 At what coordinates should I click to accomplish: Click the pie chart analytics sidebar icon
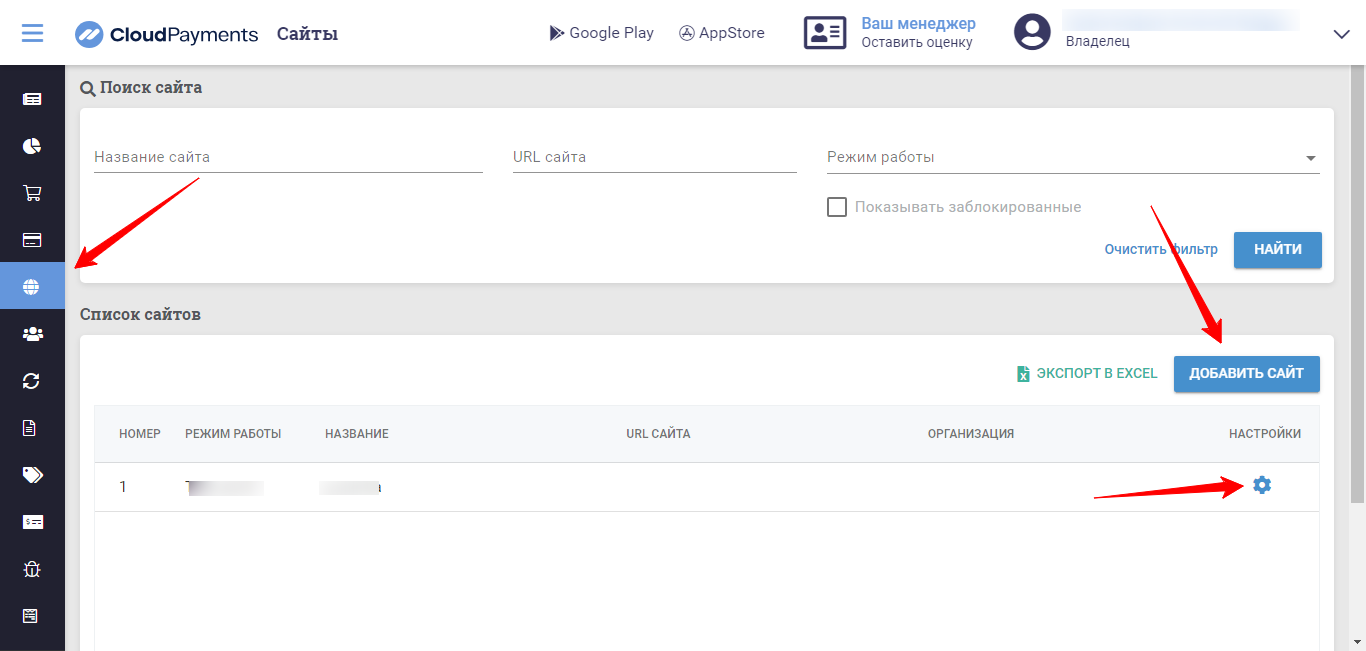coord(32,146)
